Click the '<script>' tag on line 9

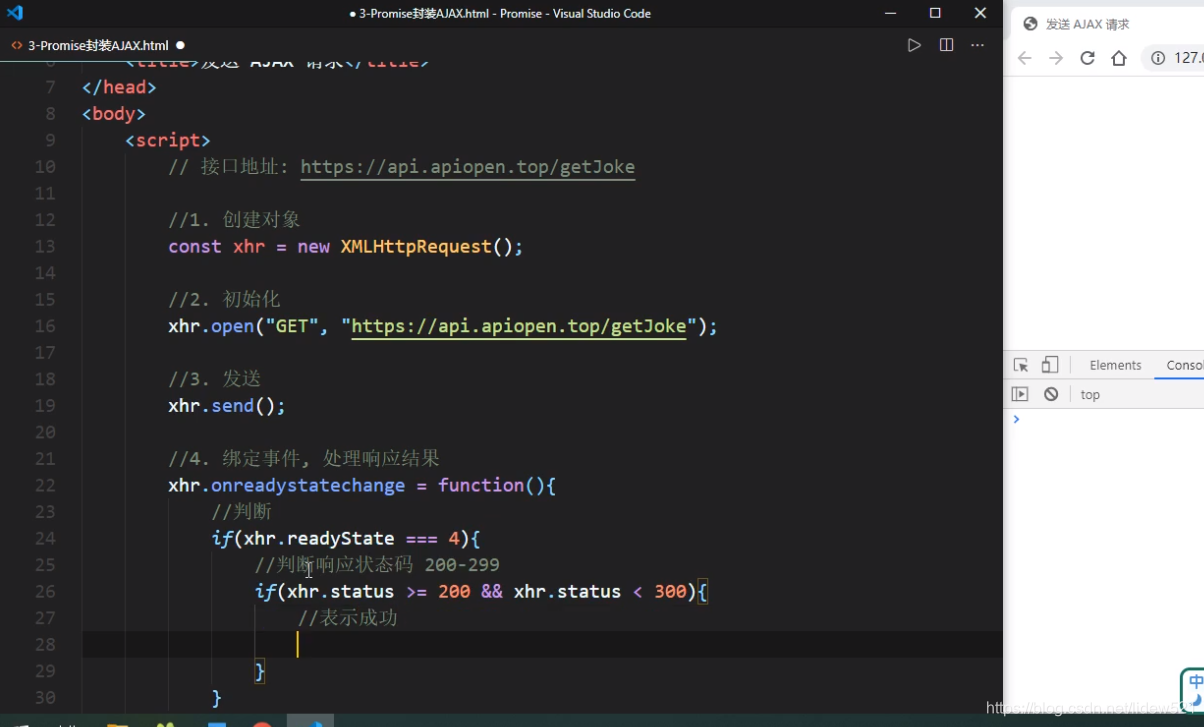click(x=168, y=140)
